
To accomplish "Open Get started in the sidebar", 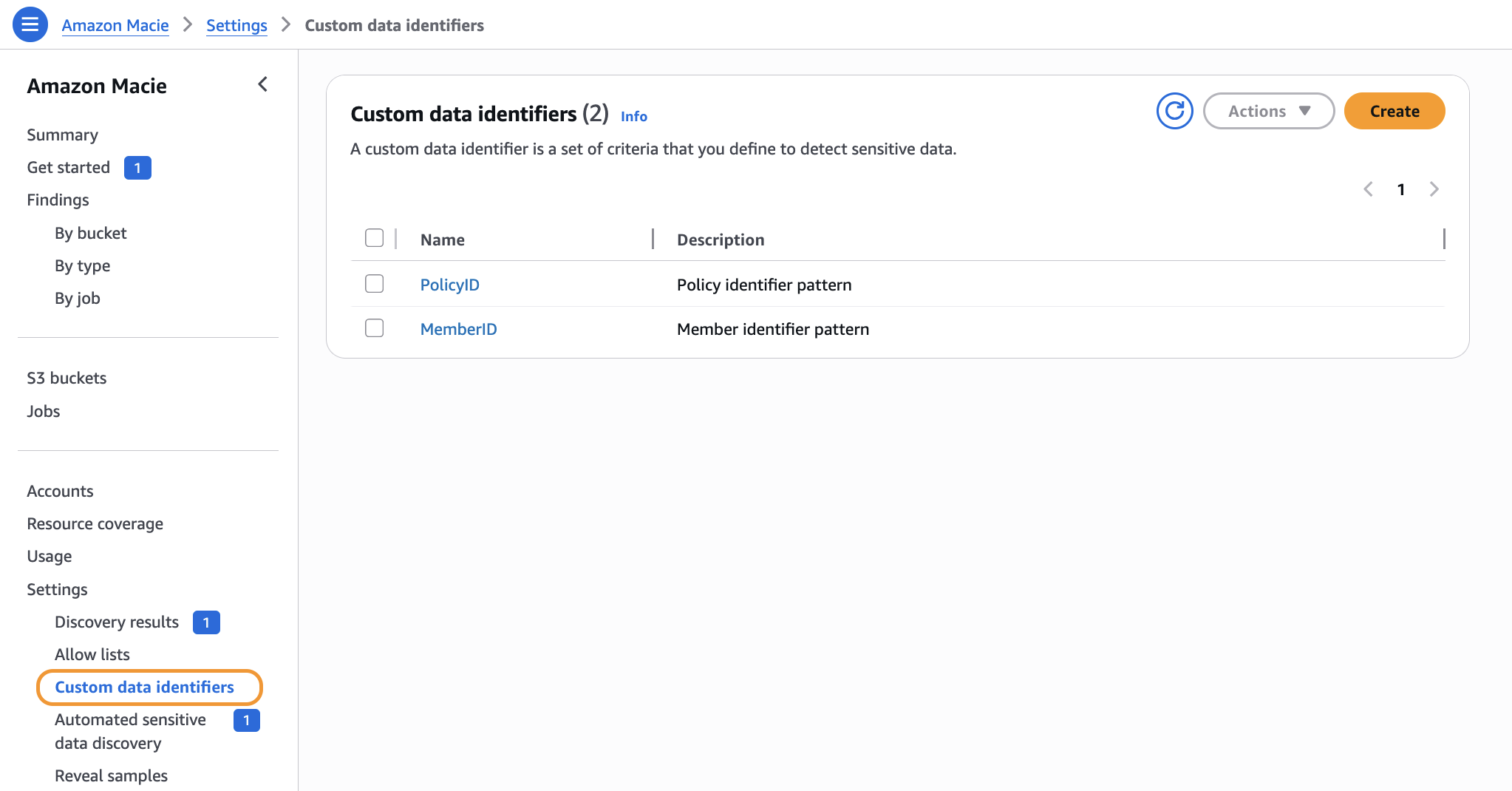I will point(69,167).
